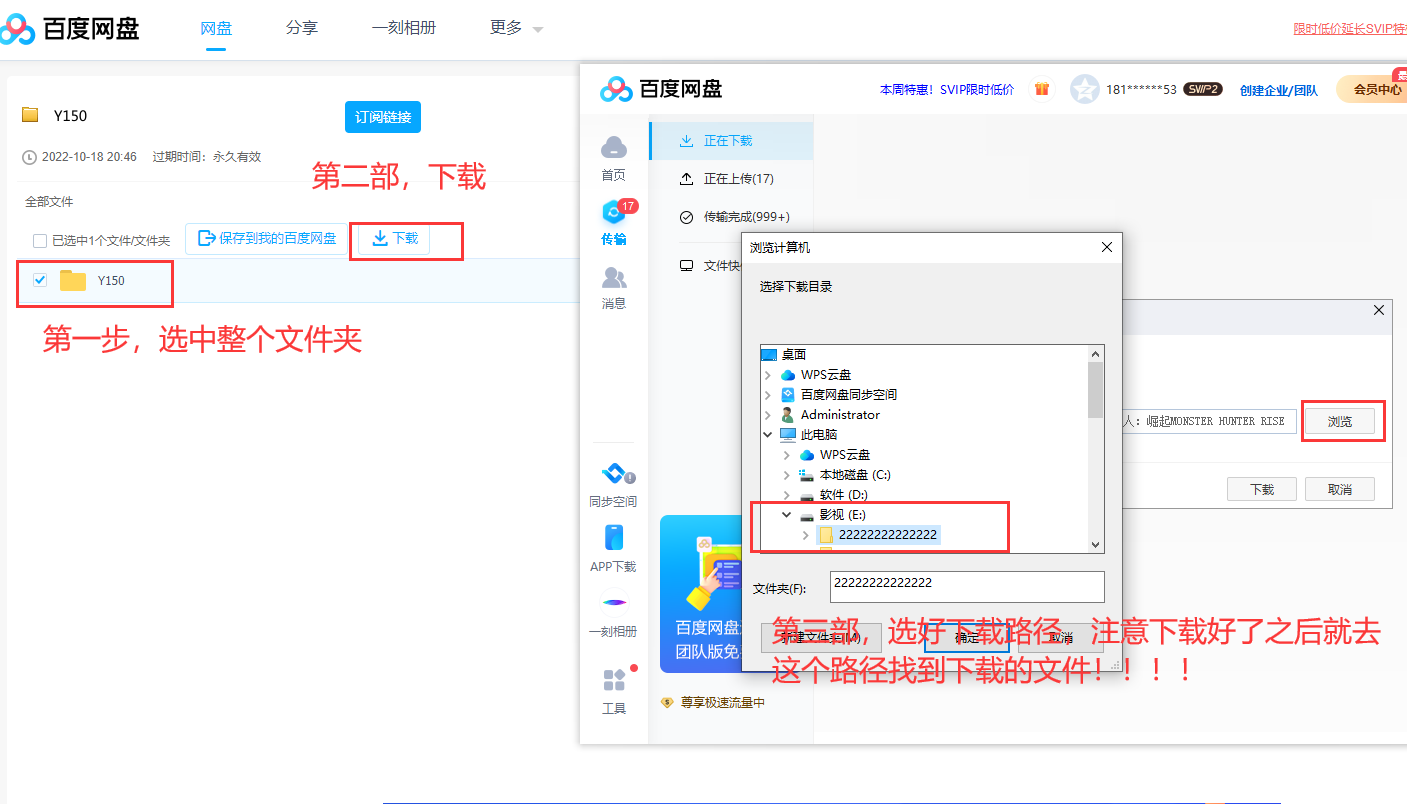Screen dimensions: 1407x804
Task: Expand 本地磁盘 (C:) node
Action: [x=787, y=475]
